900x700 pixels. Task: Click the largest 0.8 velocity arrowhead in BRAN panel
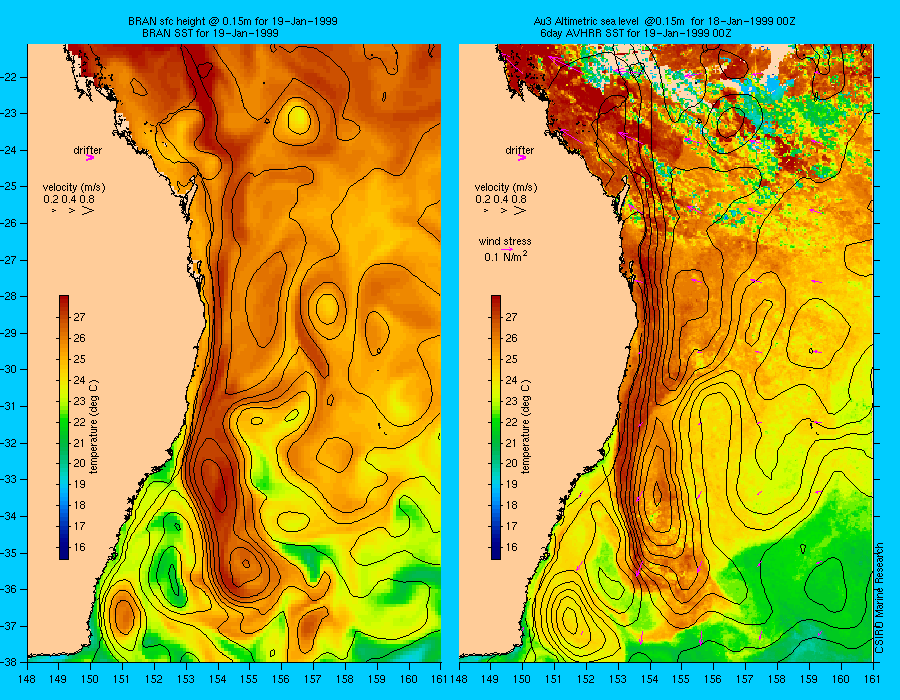tap(88, 211)
